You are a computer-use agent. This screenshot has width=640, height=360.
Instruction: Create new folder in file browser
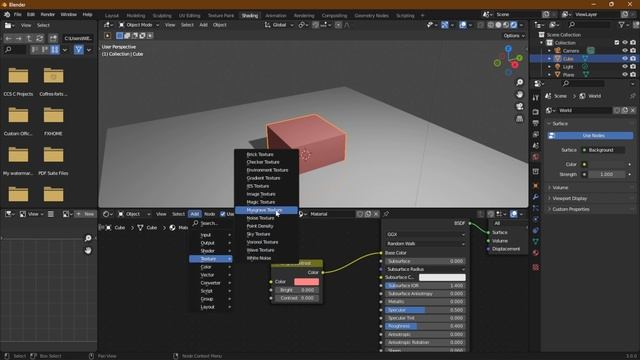(53, 38)
